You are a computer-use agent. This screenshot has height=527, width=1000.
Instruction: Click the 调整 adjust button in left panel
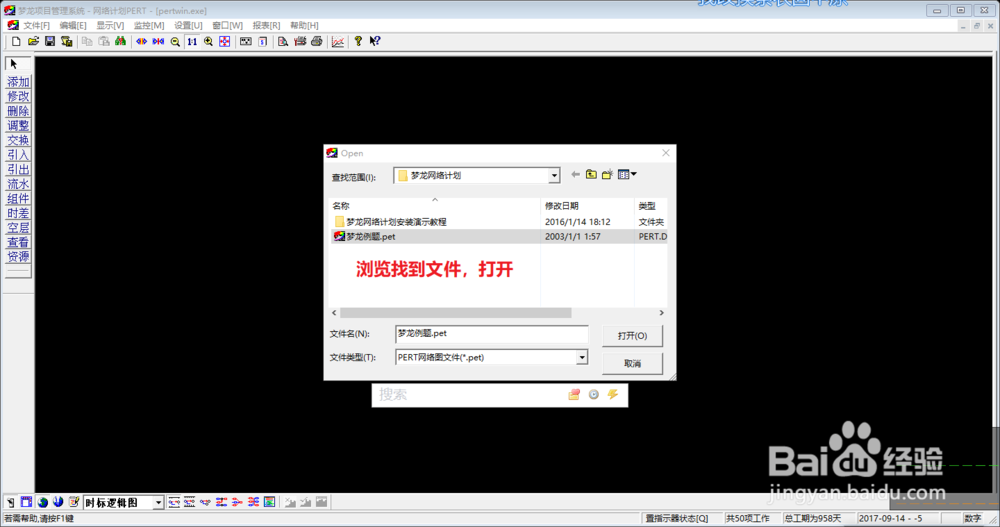(18, 126)
